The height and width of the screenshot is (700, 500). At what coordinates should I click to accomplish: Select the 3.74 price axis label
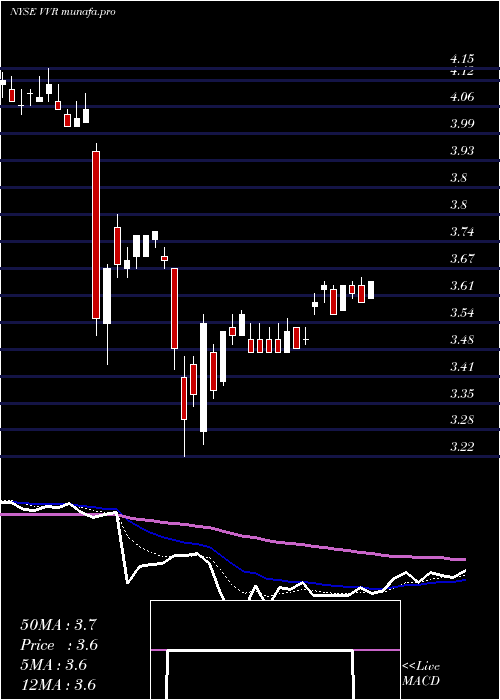[462, 232]
